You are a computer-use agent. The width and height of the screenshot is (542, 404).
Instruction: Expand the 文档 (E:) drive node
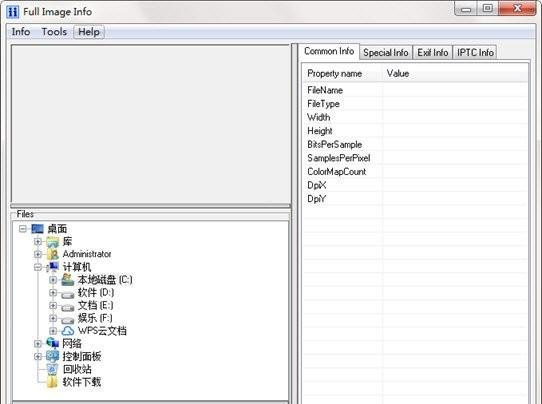click(x=53, y=306)
